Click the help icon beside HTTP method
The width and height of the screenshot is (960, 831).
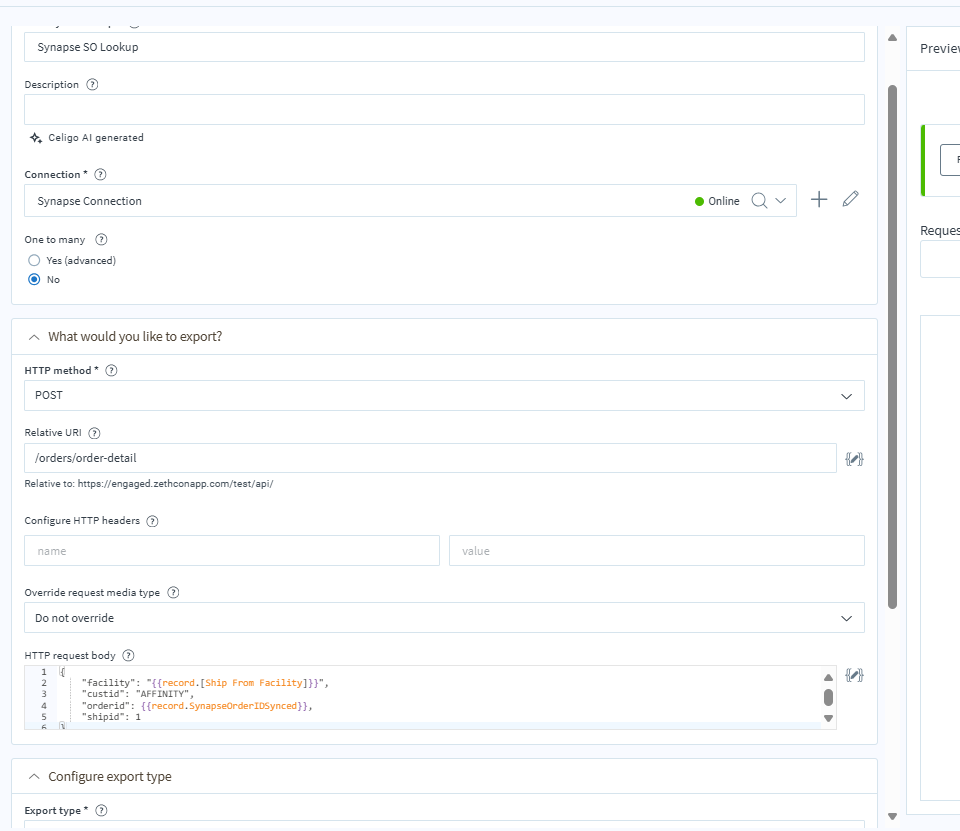click(x=111, y=370)
